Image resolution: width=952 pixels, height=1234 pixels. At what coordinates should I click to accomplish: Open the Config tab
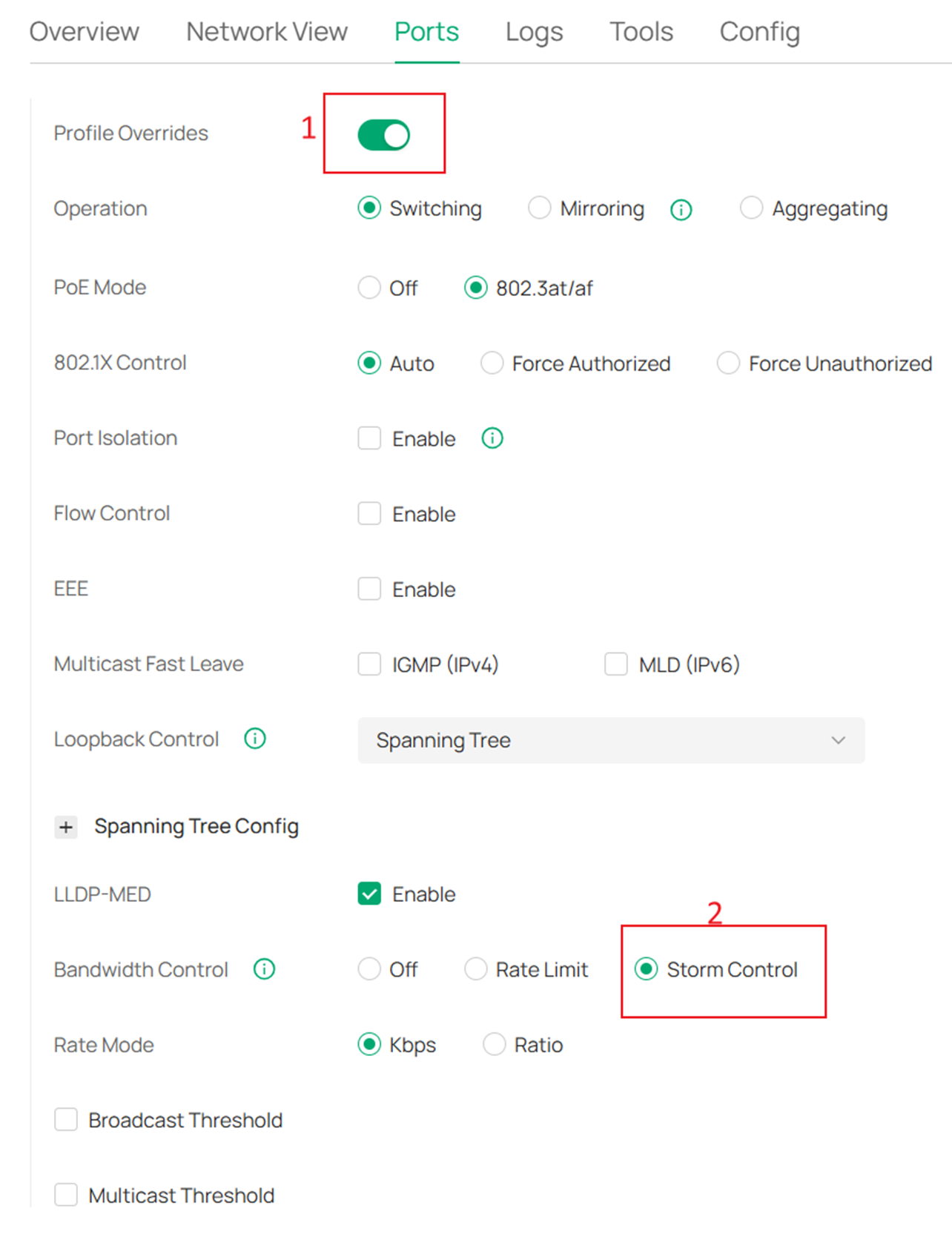759,31
